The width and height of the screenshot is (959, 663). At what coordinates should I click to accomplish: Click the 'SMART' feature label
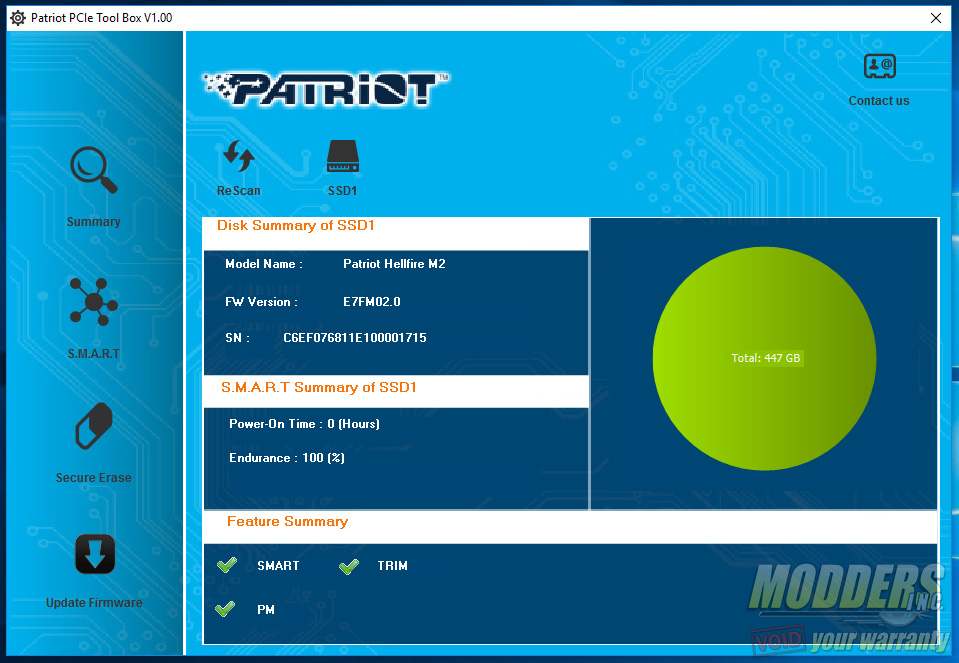[x=278, y=566]
